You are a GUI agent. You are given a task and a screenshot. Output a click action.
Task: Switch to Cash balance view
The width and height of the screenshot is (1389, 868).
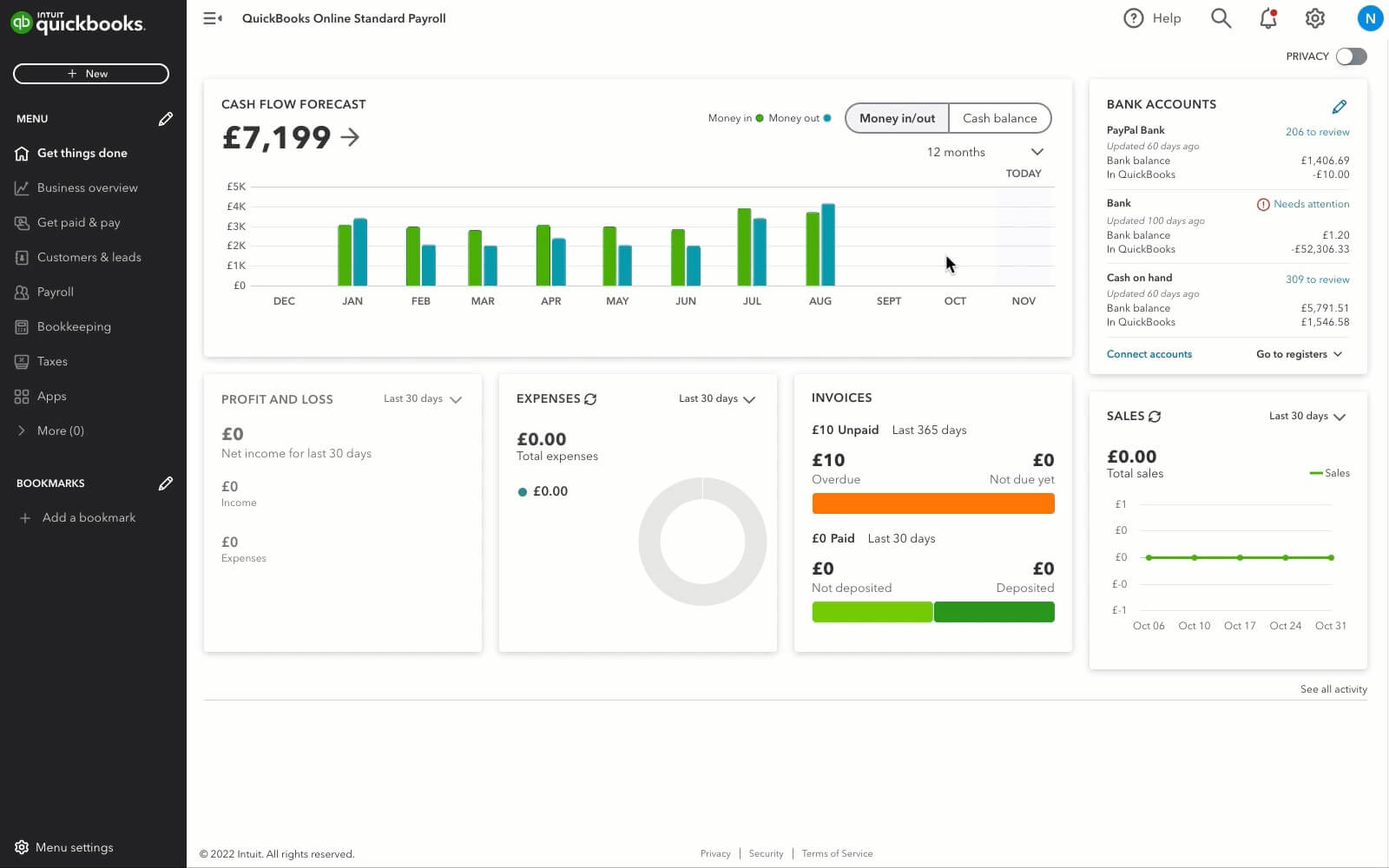999,118
